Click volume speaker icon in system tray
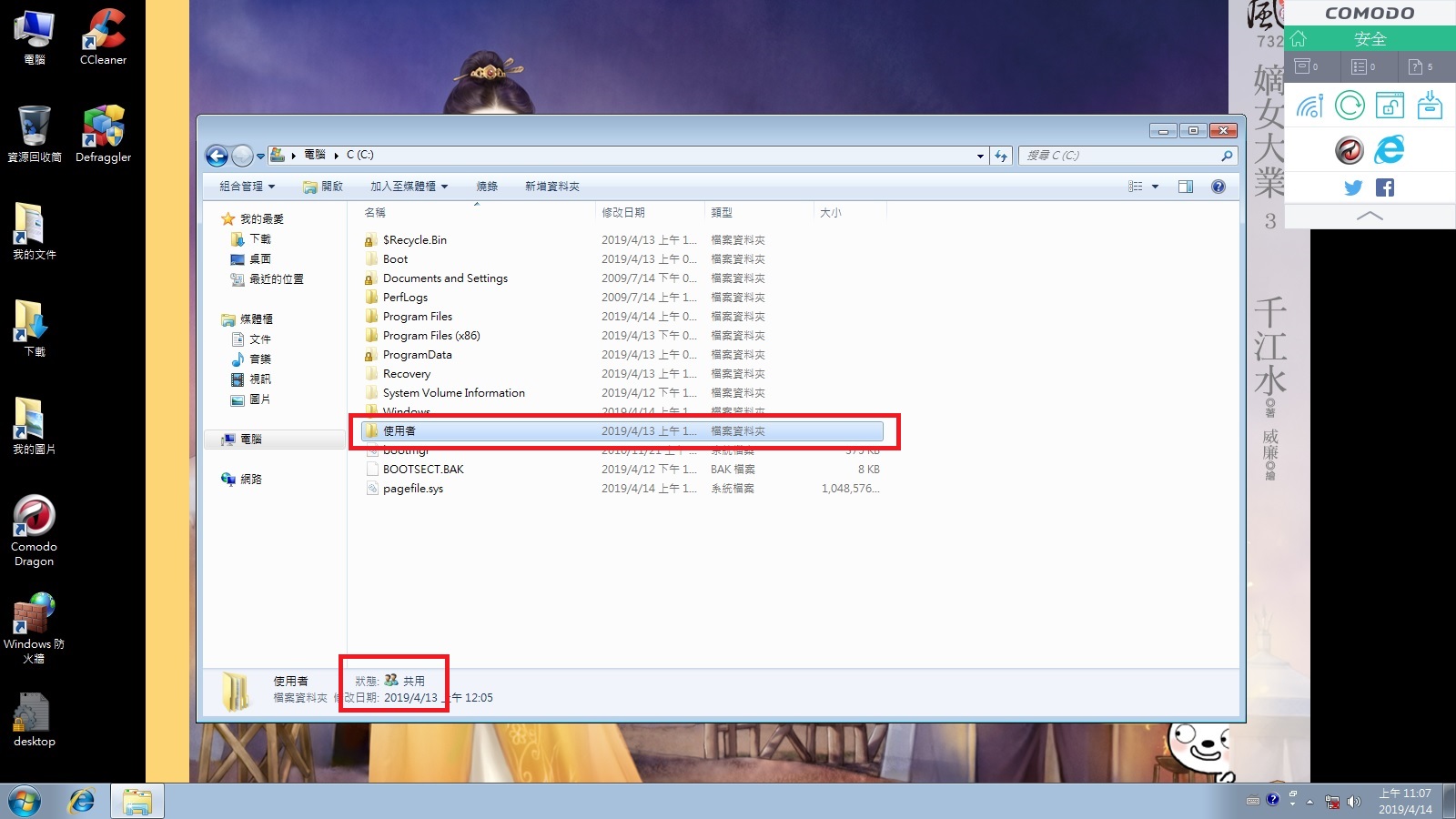1456x819 pixels. click(1353, 802)
